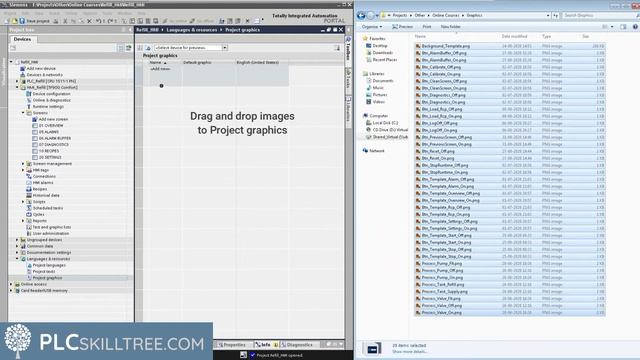Click the Help question mark icon in Explorer
The width and height of the screenshot is (640, 360).
[635, 27]
